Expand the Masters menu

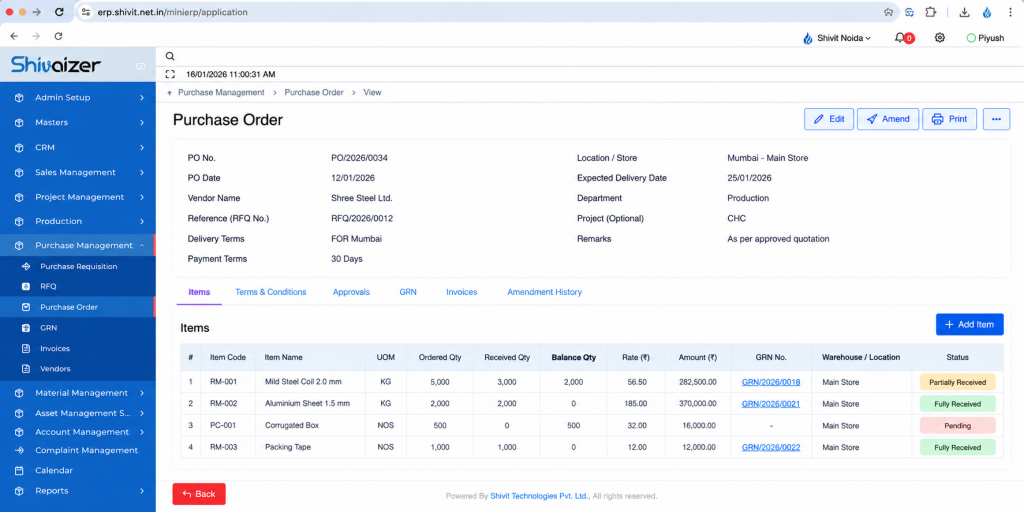pyautogui.click(x=142, y=123)
